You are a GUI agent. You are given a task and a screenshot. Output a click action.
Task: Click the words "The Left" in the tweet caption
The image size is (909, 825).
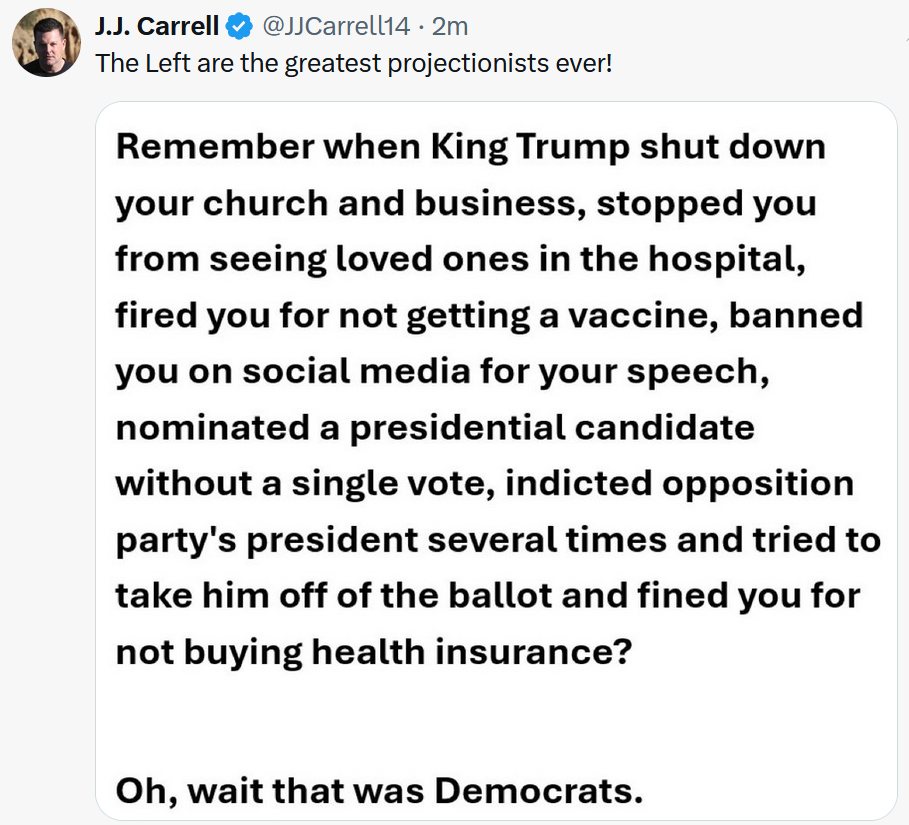coord(133,64)
